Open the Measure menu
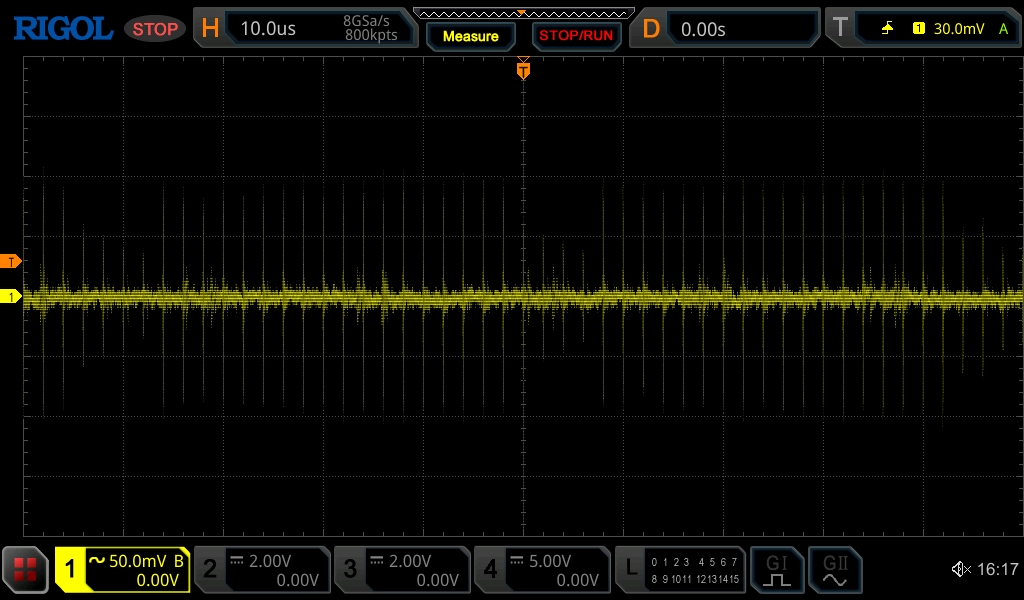Viewport: 1024px width, 600px height. click(x=470, y=36)
